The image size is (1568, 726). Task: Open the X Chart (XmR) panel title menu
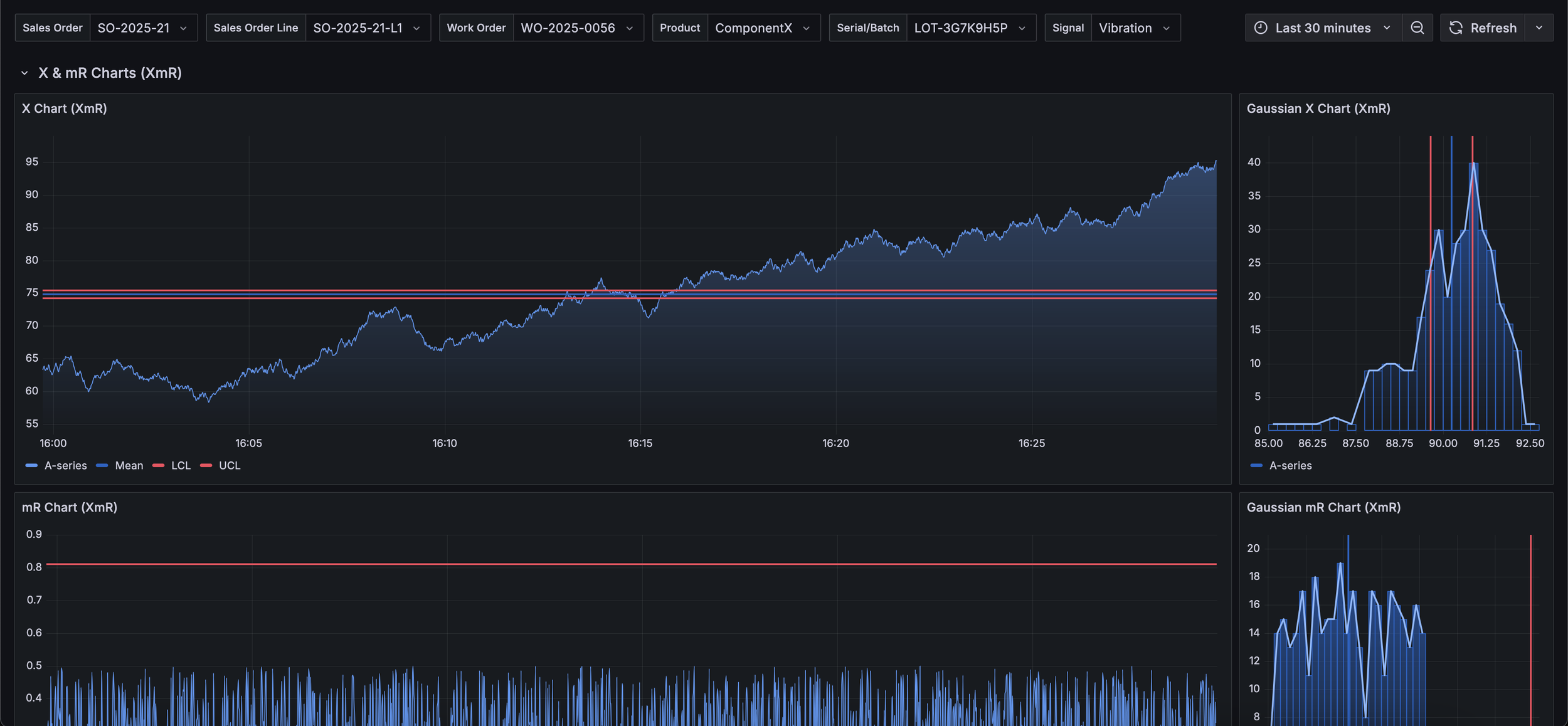65,108
